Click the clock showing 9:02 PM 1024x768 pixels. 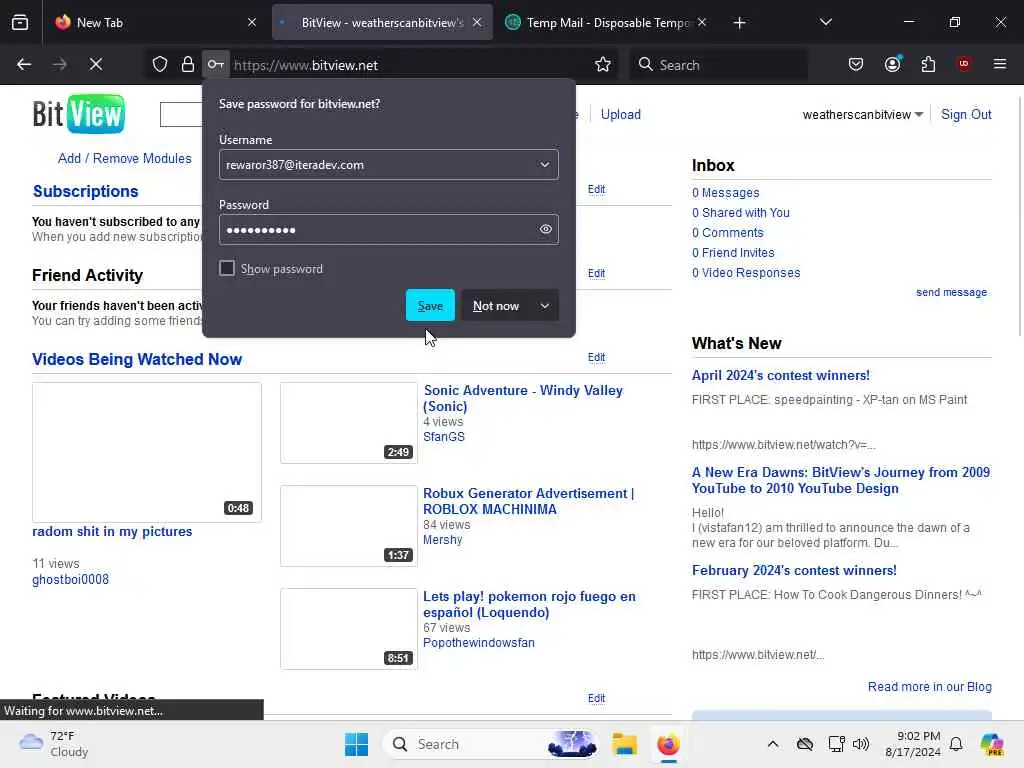click(x=913, y=744)
